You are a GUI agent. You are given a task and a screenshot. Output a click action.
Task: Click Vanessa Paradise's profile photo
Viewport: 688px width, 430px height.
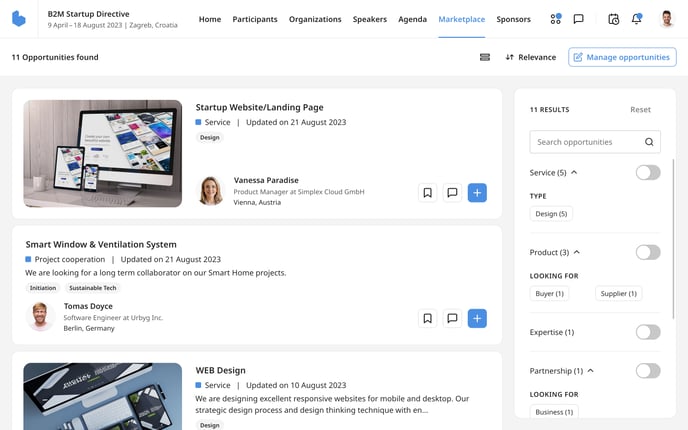click(211, 191)
